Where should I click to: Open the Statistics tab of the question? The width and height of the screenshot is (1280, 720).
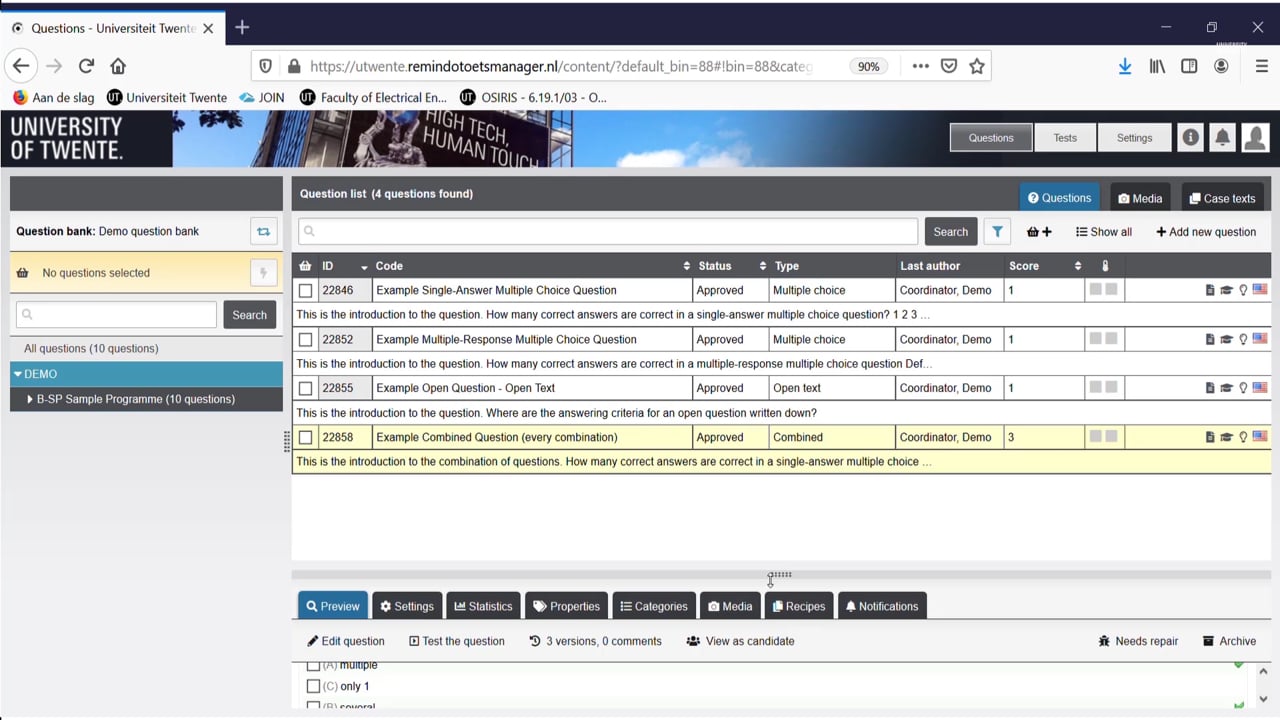(483, 606)
